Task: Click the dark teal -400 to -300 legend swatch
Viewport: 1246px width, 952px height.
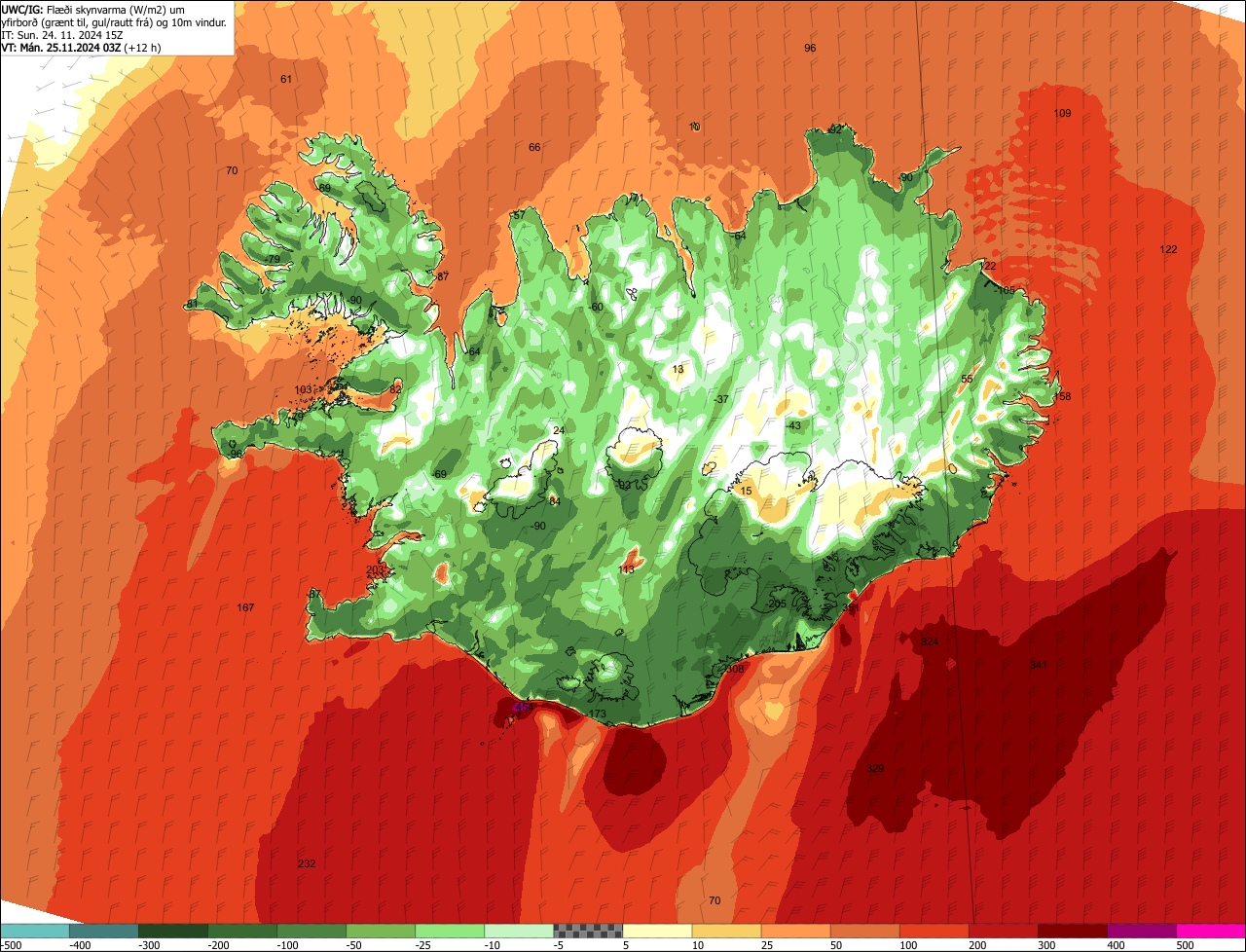Action: [x=104, y=931]
